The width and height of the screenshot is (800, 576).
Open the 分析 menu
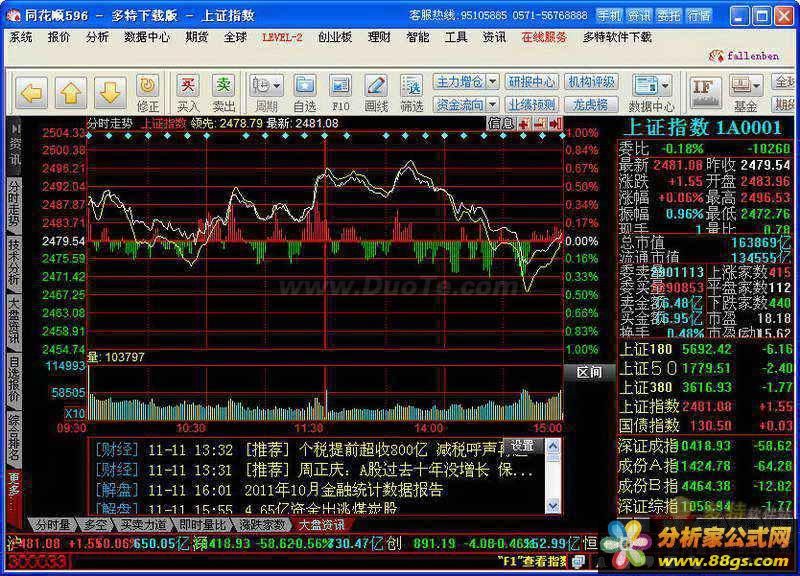[x=97, y=37]
